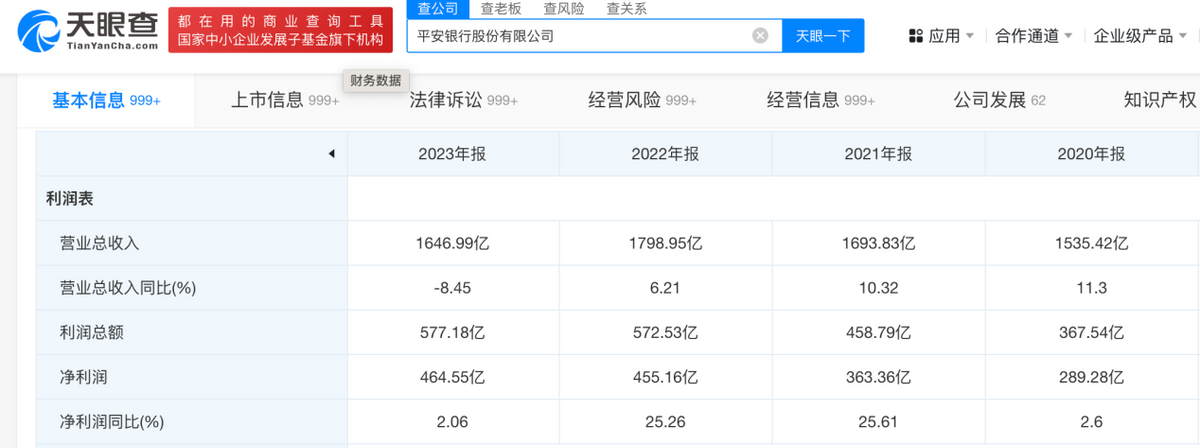
Task: Open the 经营信息 tab
Action: tap(821, 100)
